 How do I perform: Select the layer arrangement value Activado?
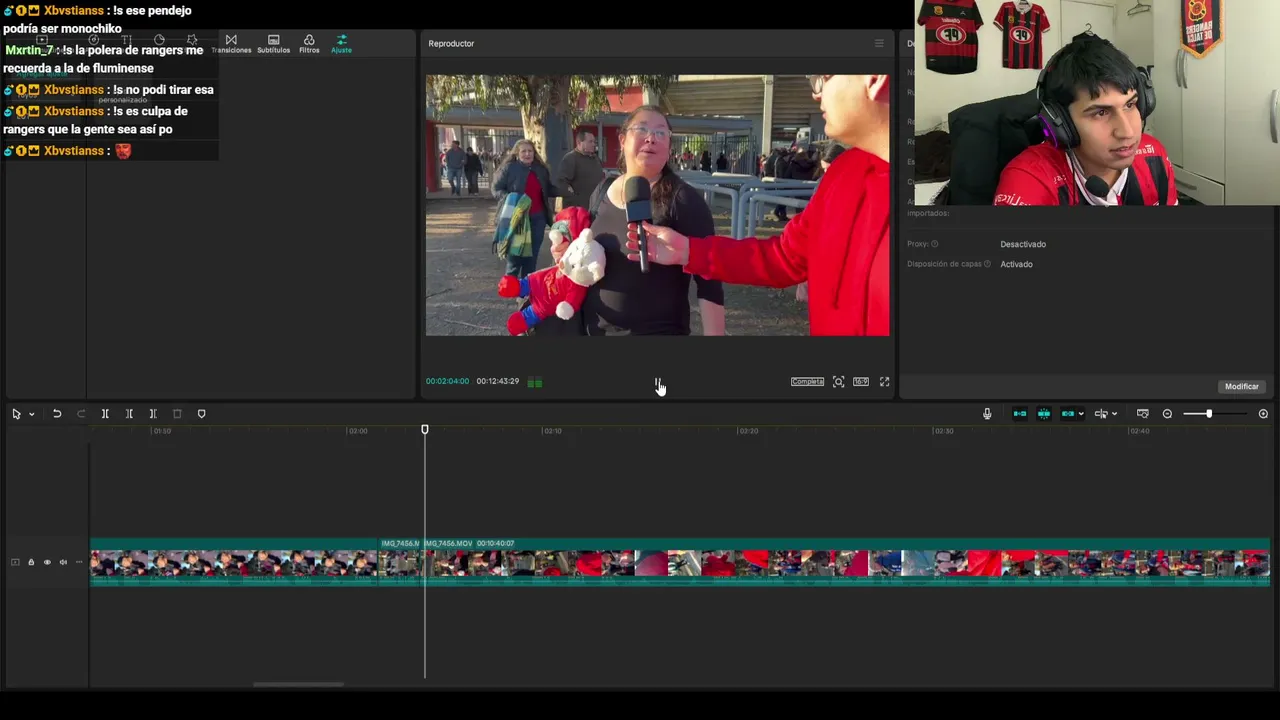(x=1016, y=264)
